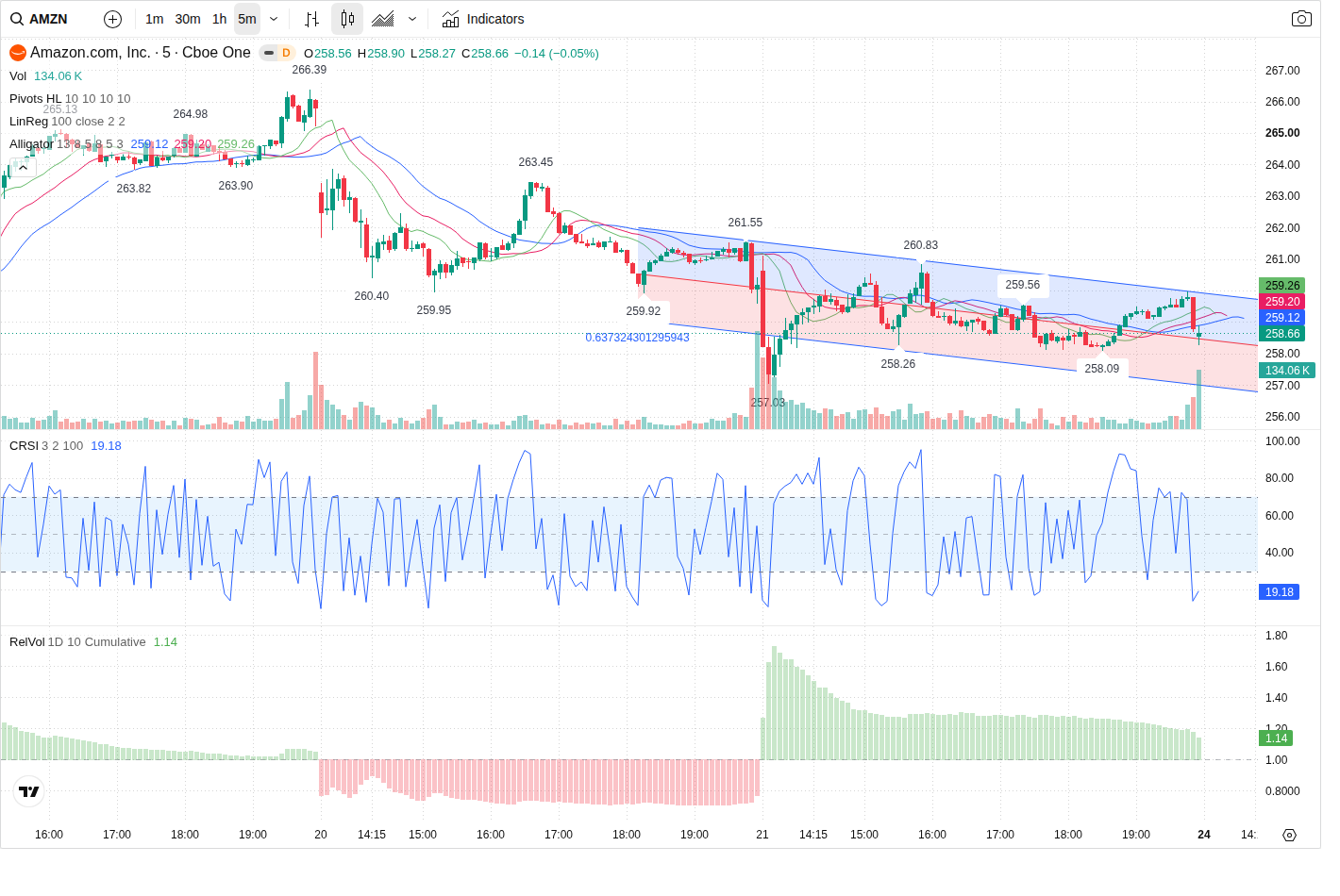Click the bold 265.00 price axis tick
Screen dimensions: 1340x896
point(1282,133)
